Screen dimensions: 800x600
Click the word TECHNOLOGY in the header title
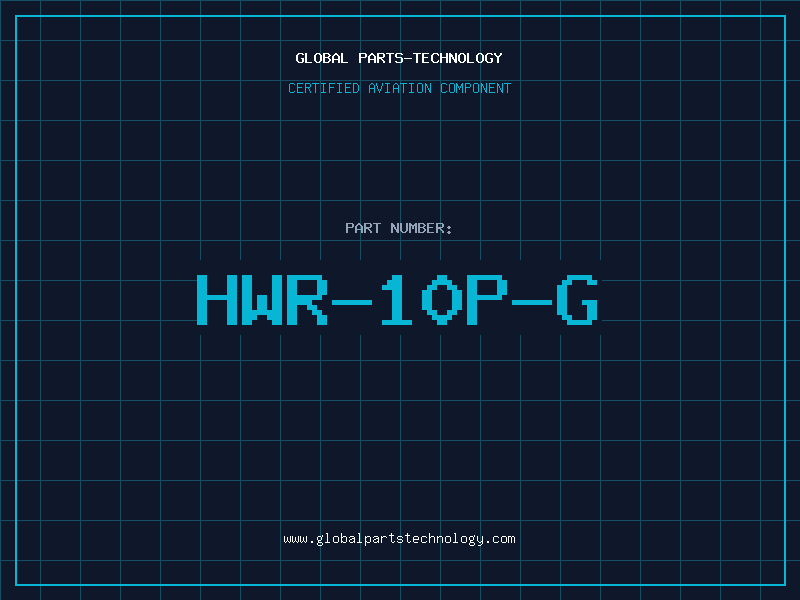pyautogui.click(x=458, y=58)
